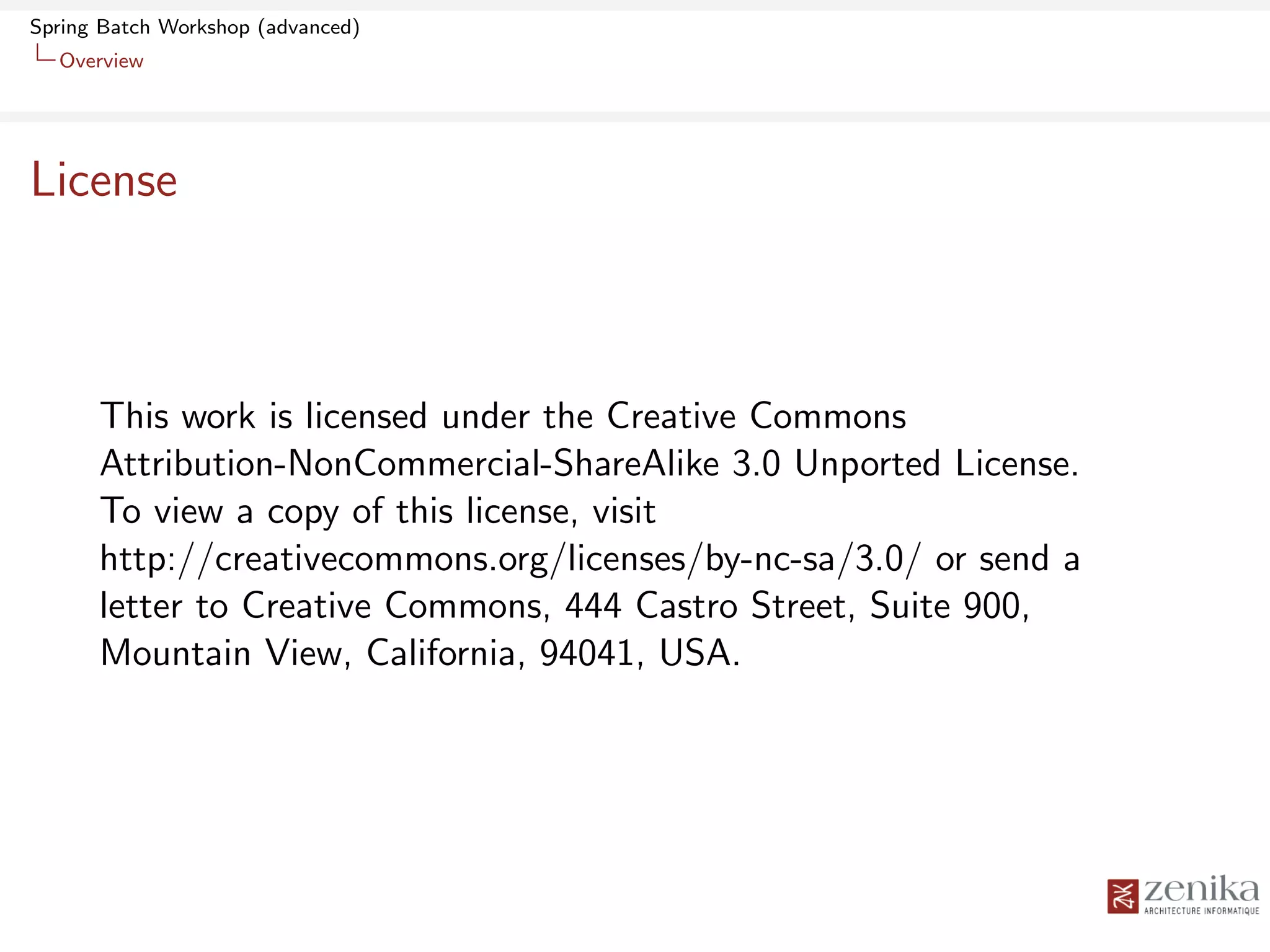Click the words 'or send a'
The height and width of the screenshot is (952, 1270).
point(1008,558)
